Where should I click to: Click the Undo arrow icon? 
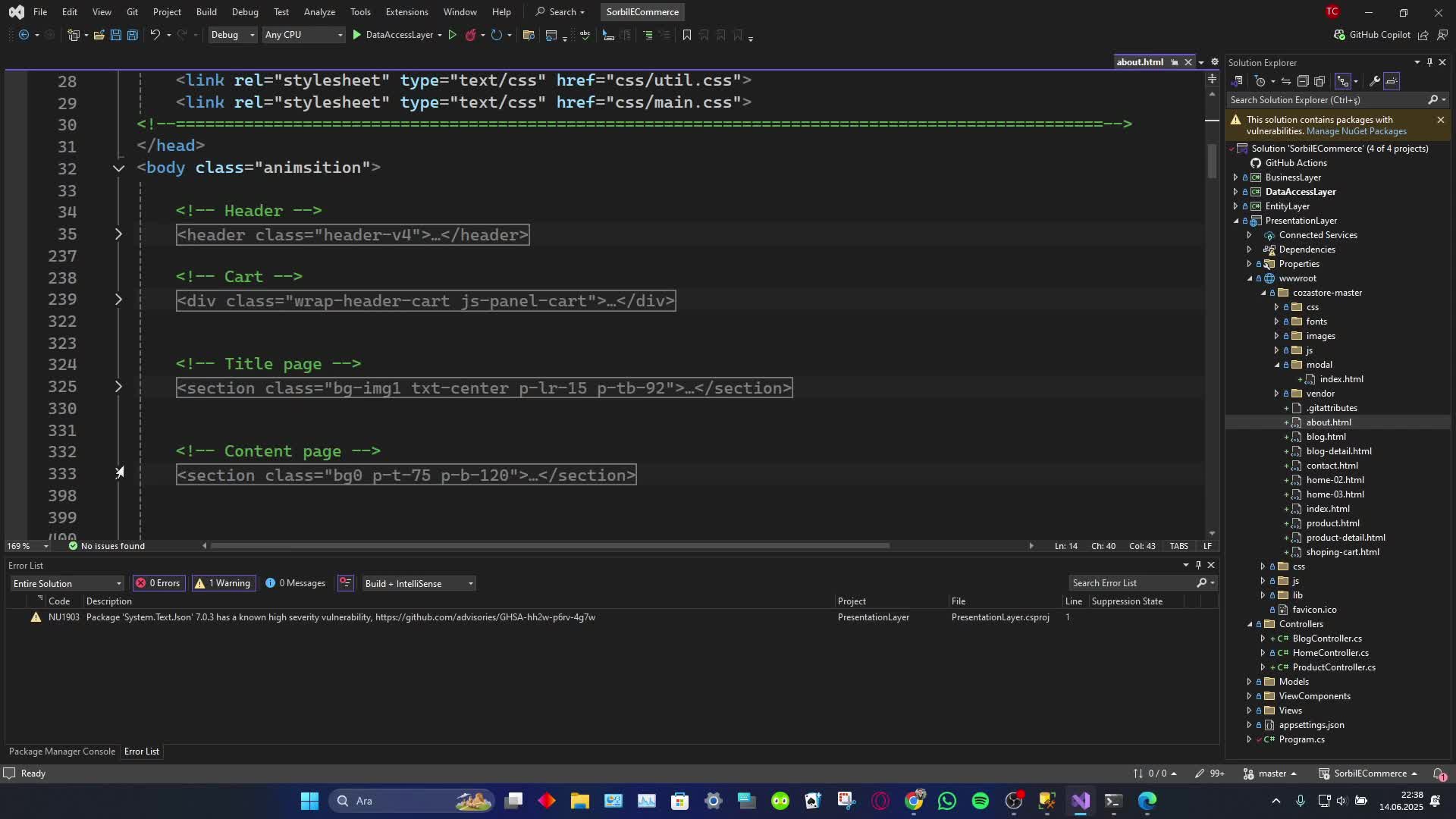point(155,35)
